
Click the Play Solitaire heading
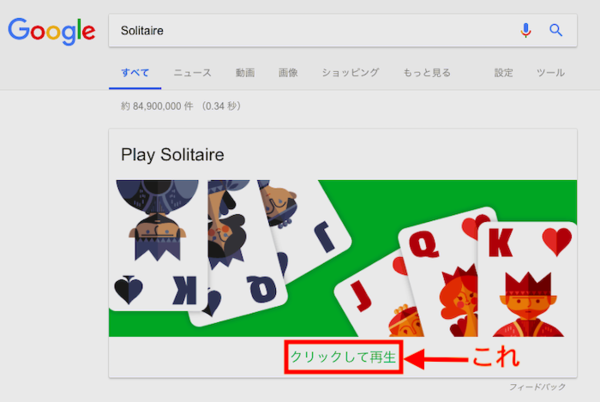[x=173, y=155]
